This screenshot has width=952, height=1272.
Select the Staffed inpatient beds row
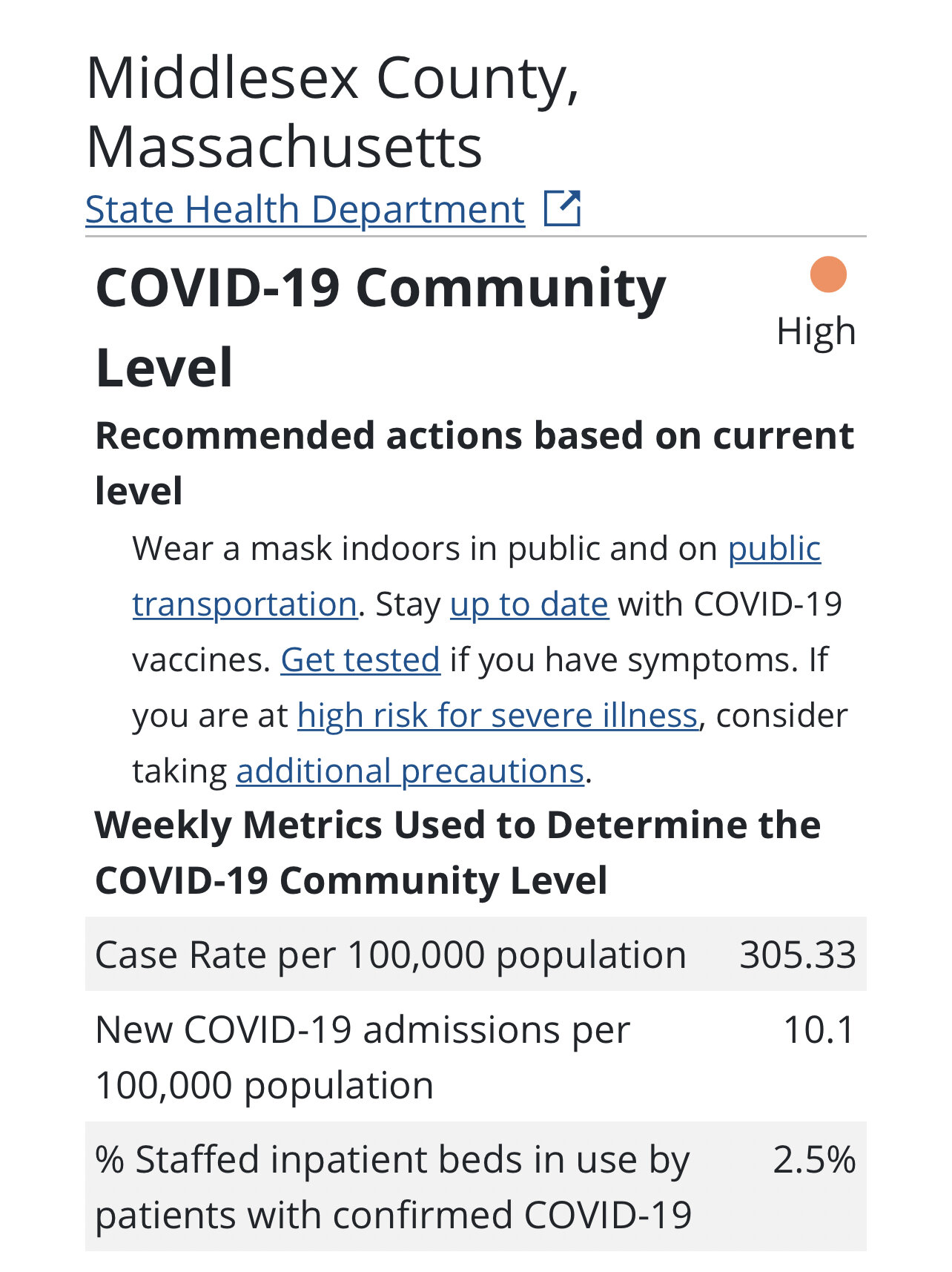click(475, 1187)
